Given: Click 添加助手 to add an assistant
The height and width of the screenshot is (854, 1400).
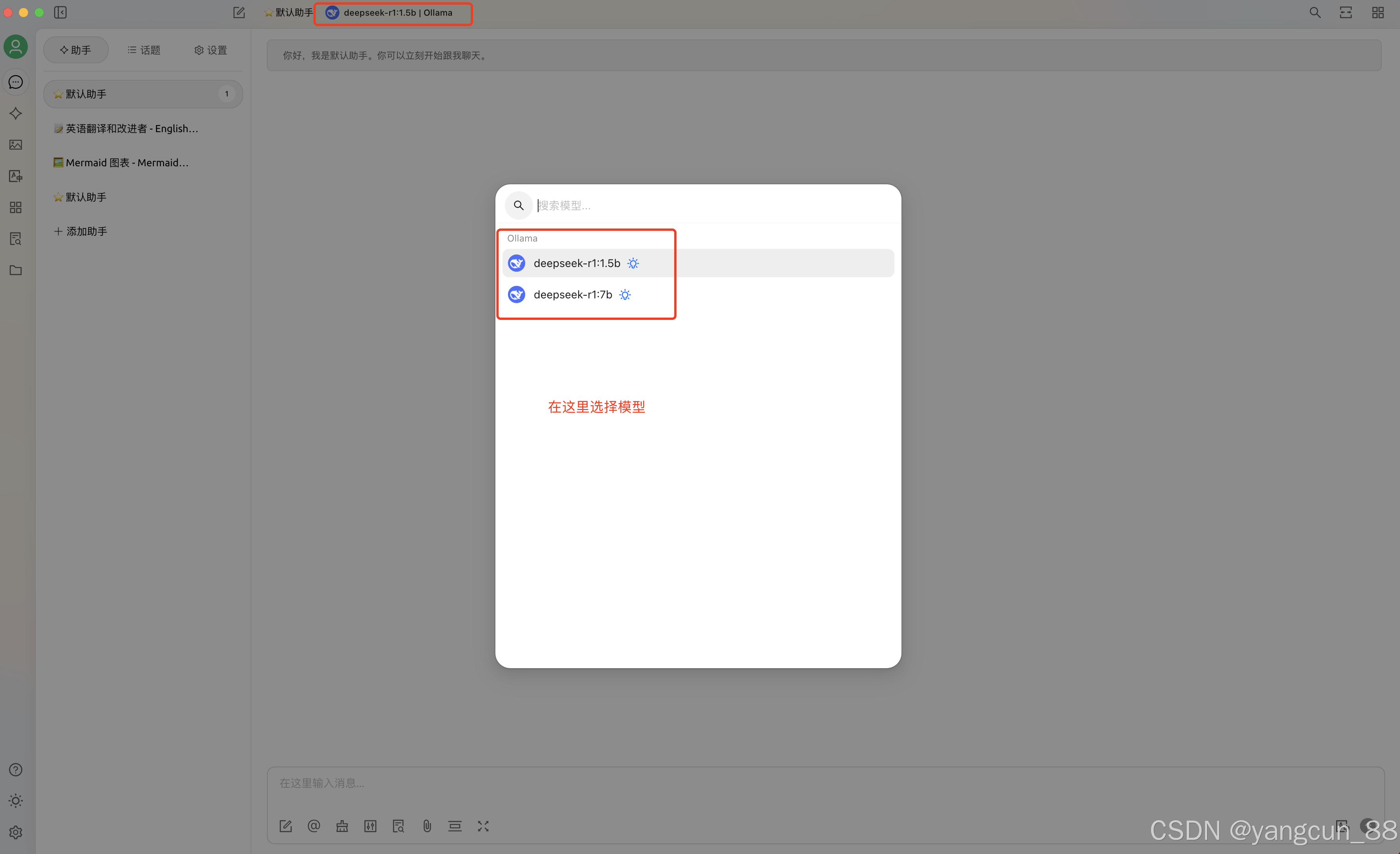Looking at the screenshot, I should point(80,231).
